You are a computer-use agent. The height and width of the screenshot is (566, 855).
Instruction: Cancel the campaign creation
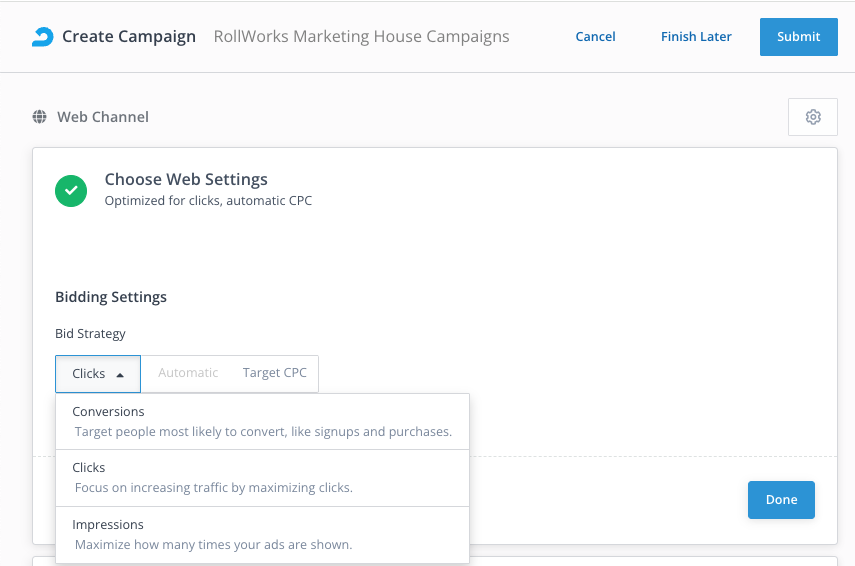click(595, 37)
